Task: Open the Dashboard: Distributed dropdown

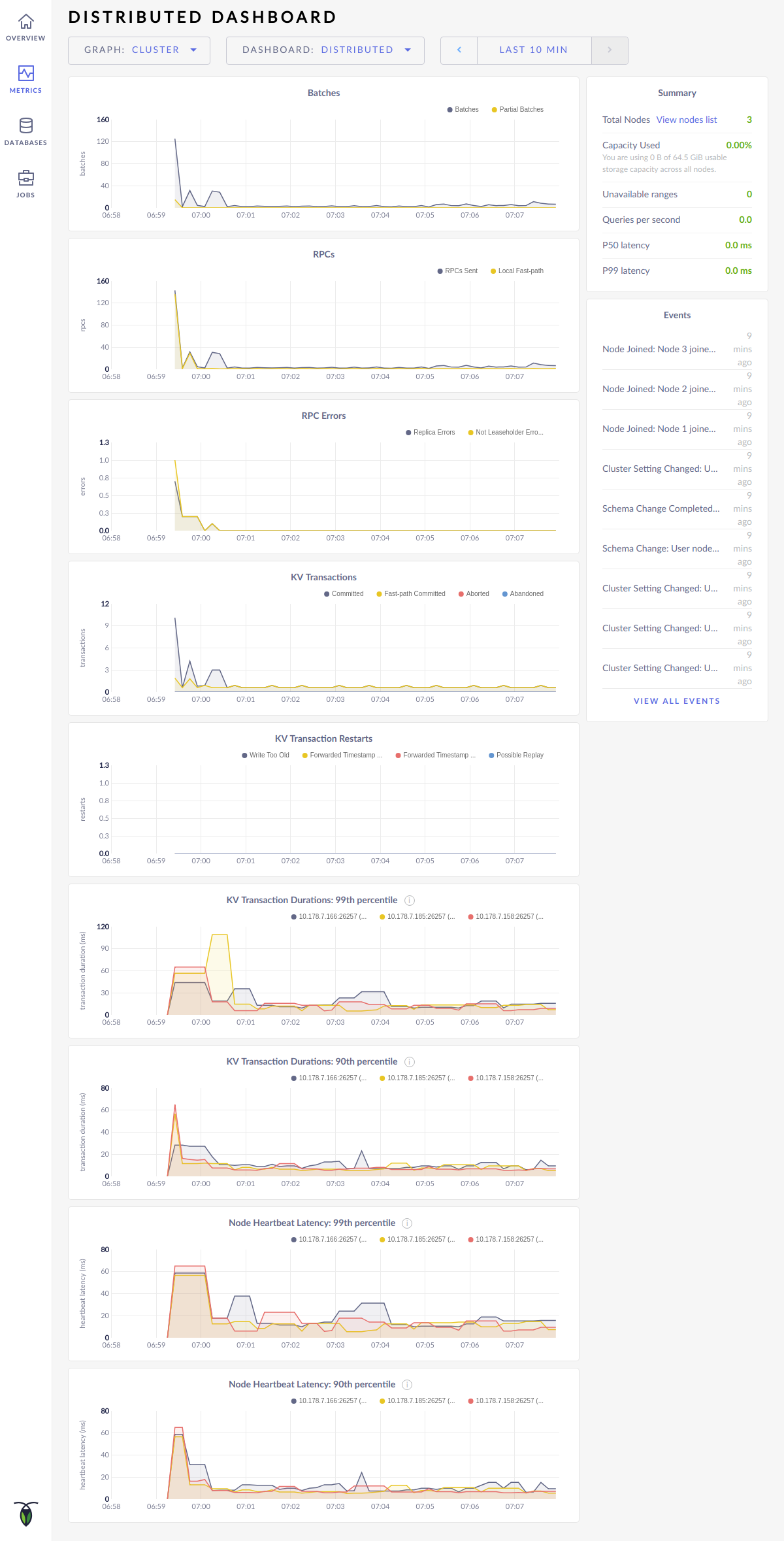Action: click(325, 50)
